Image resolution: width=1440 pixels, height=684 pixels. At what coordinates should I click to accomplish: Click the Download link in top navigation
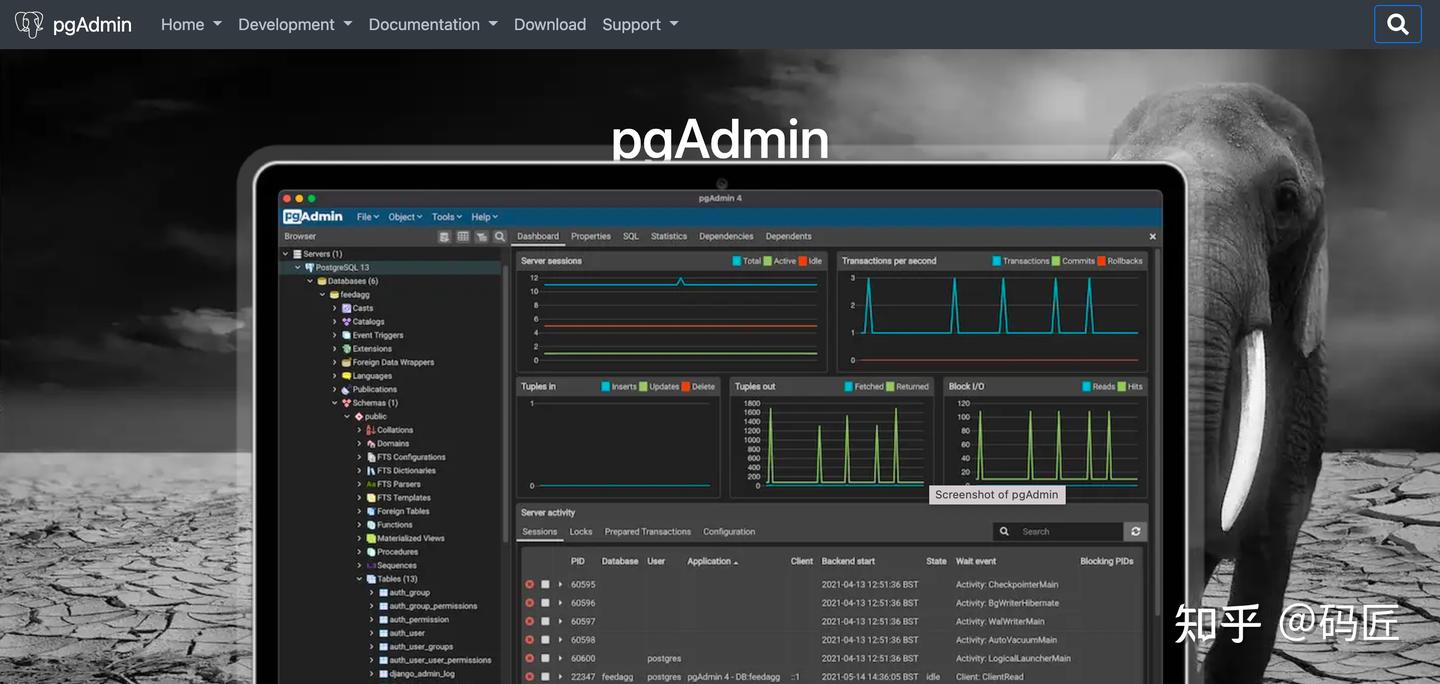tap(549, 24)
